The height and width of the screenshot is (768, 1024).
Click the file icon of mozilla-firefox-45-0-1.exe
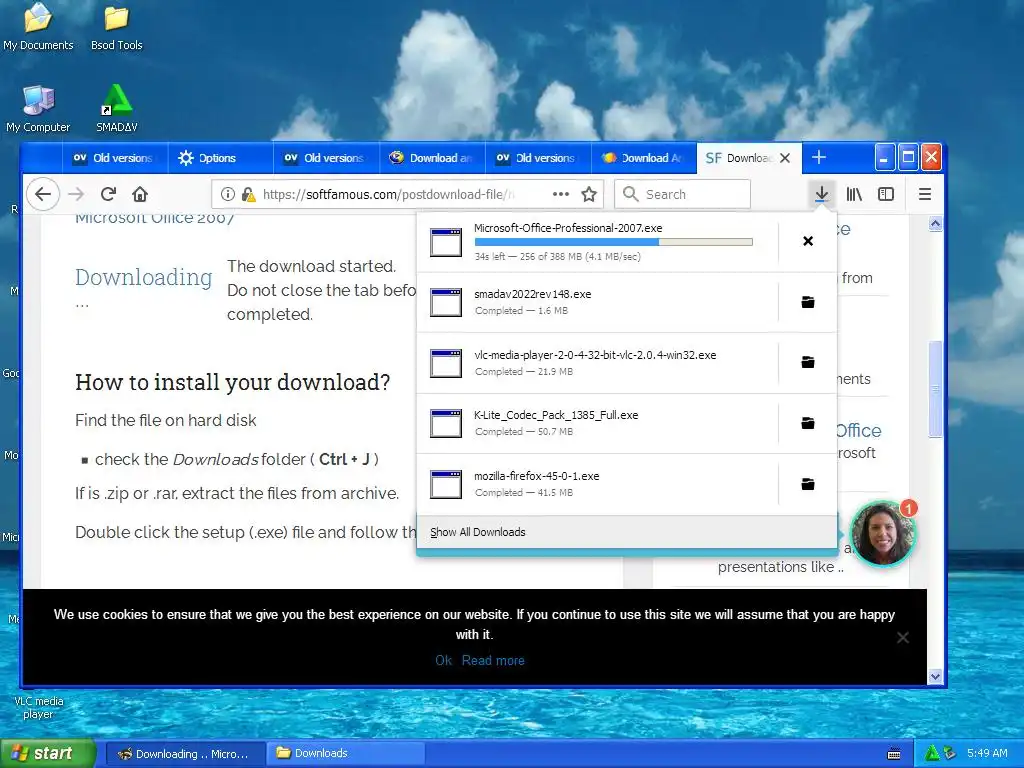(446, 485)
